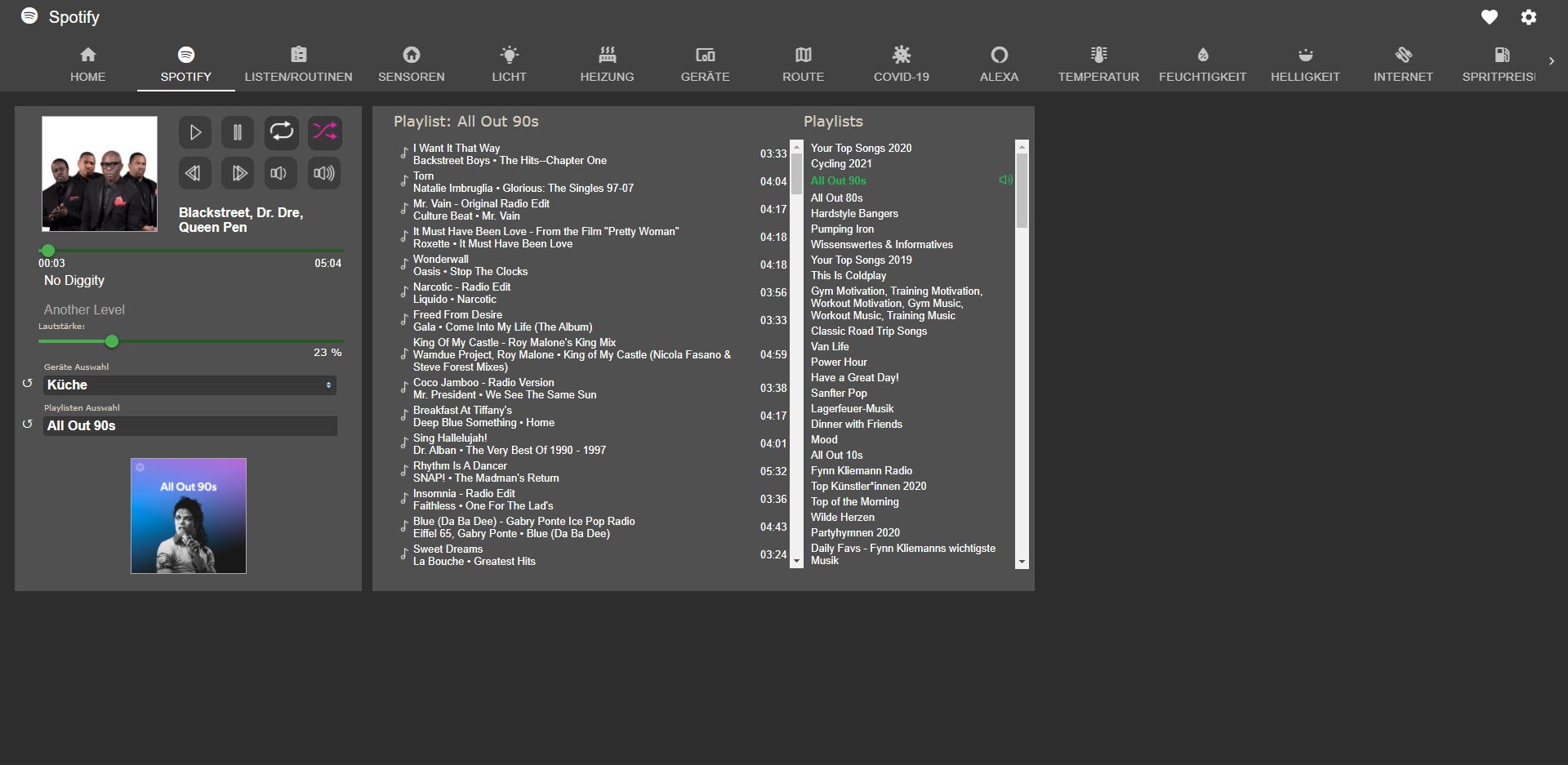Open settings via the gear icon
This screenshot has height=765, width=1568.
click(1529, 17)
